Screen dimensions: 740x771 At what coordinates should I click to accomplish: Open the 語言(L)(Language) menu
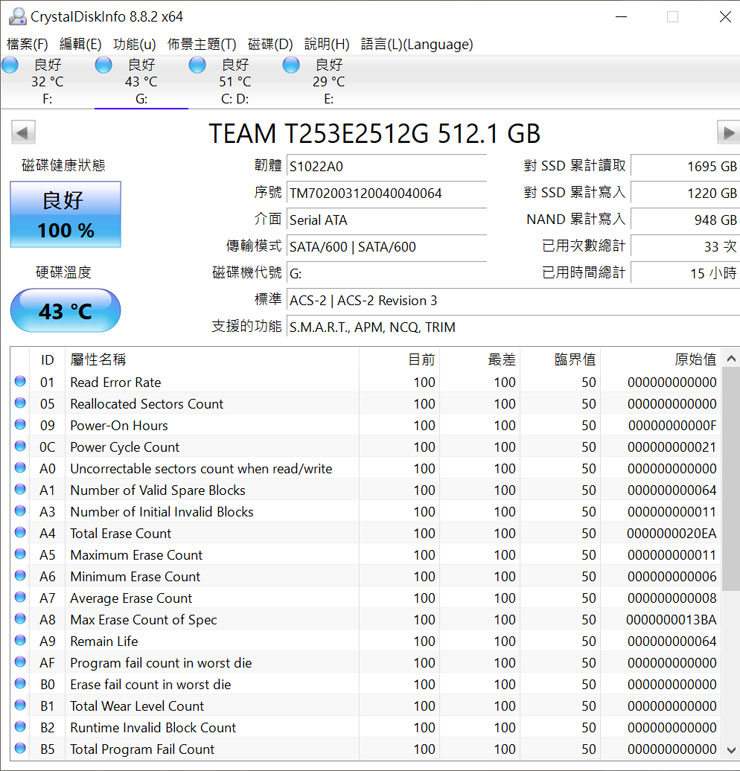pos(416,44)
